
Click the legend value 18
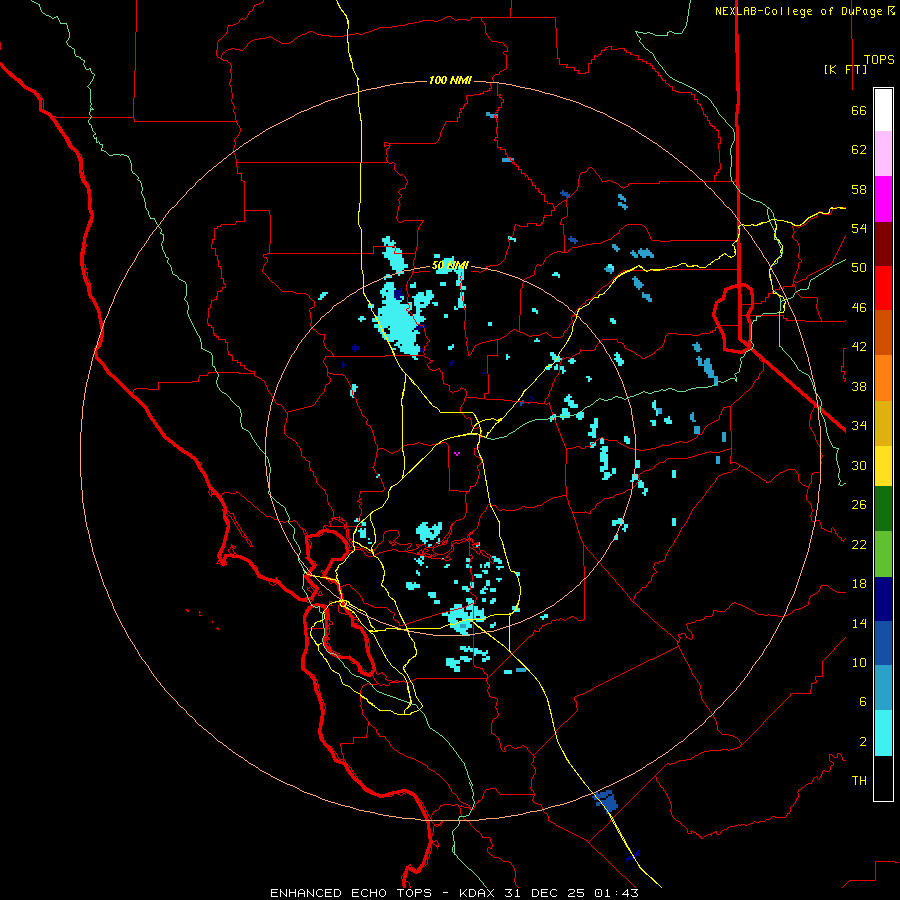[859, 584]
